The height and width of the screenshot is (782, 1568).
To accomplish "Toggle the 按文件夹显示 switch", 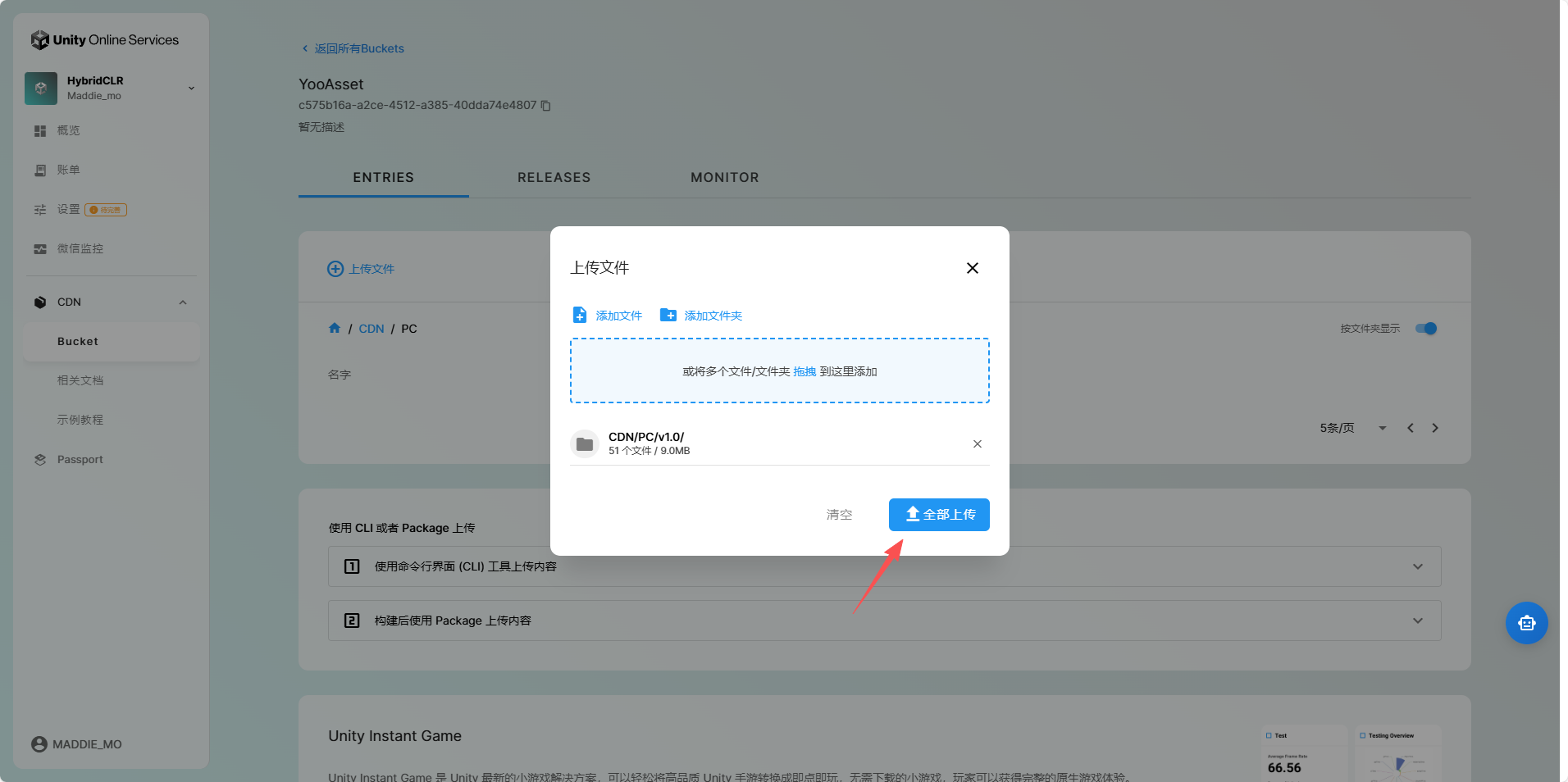I will 1426,329.
